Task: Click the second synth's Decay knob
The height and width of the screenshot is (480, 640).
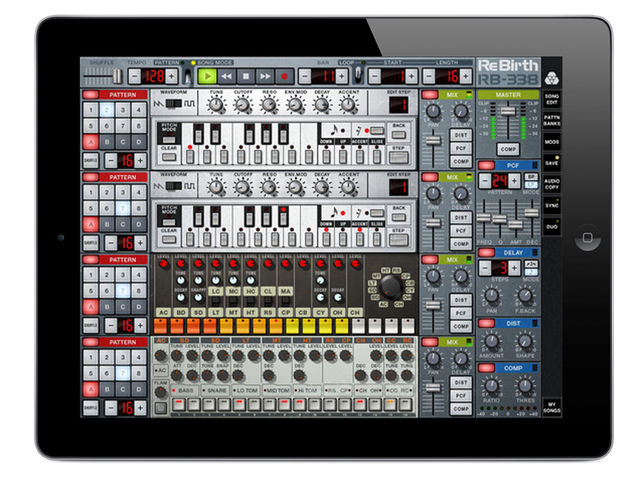Action: click(x=322, y=187)
